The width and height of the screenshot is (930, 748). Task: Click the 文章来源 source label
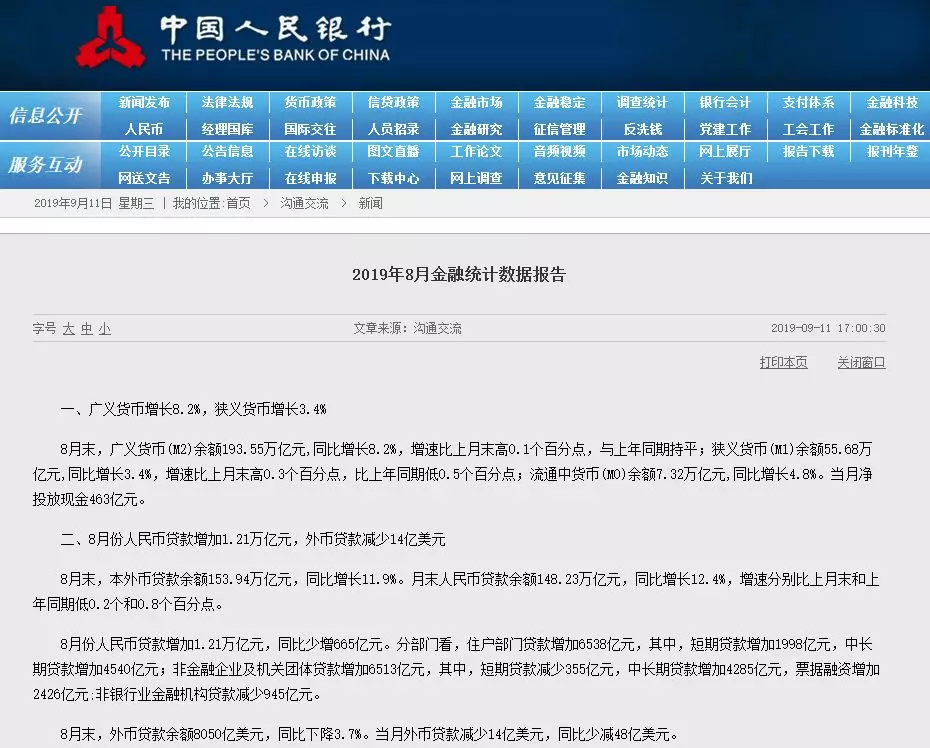coord(407,328)
